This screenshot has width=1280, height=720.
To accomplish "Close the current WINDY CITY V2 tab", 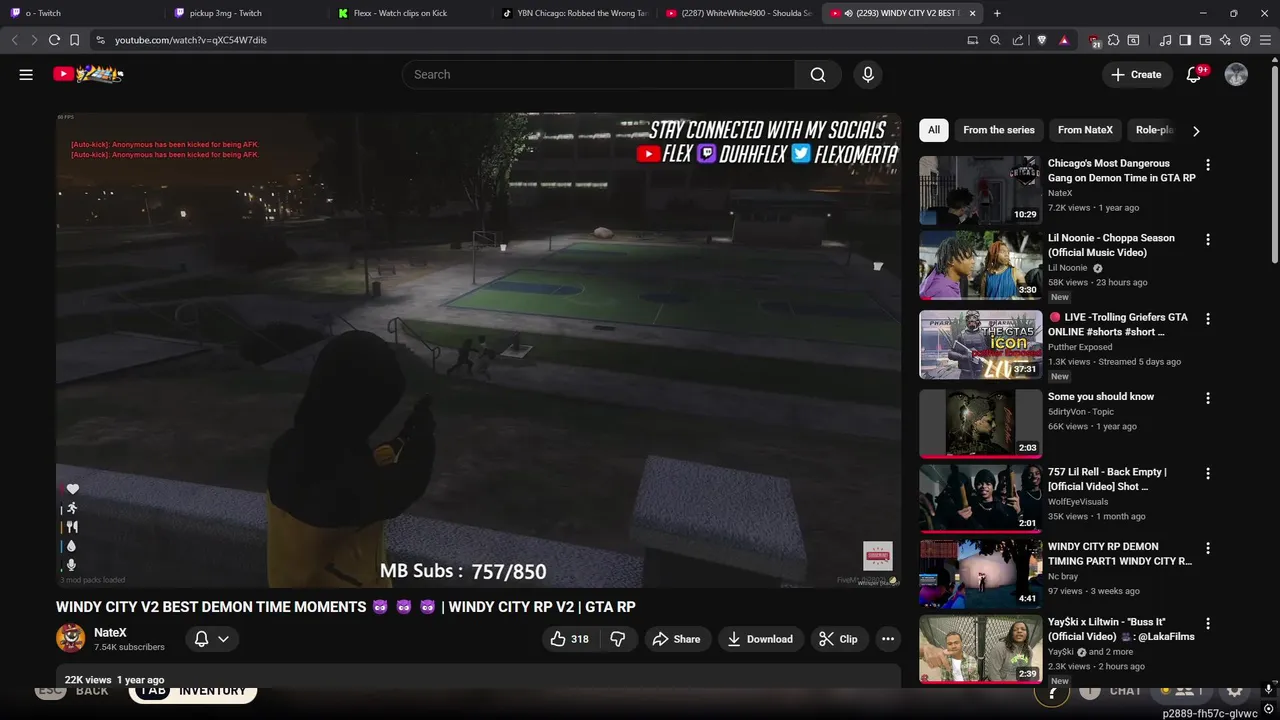I will (972, 13).
